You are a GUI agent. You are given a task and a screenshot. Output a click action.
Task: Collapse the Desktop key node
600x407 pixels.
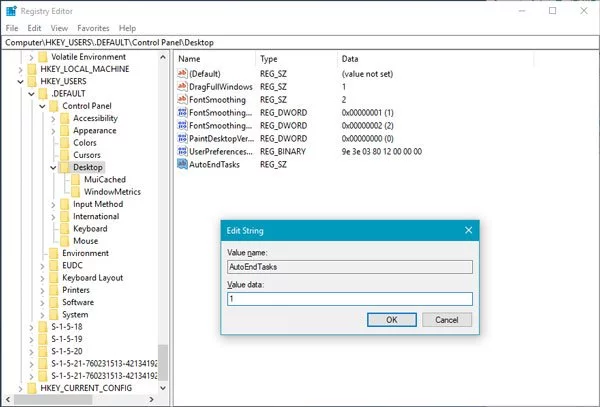coord(54,167)
